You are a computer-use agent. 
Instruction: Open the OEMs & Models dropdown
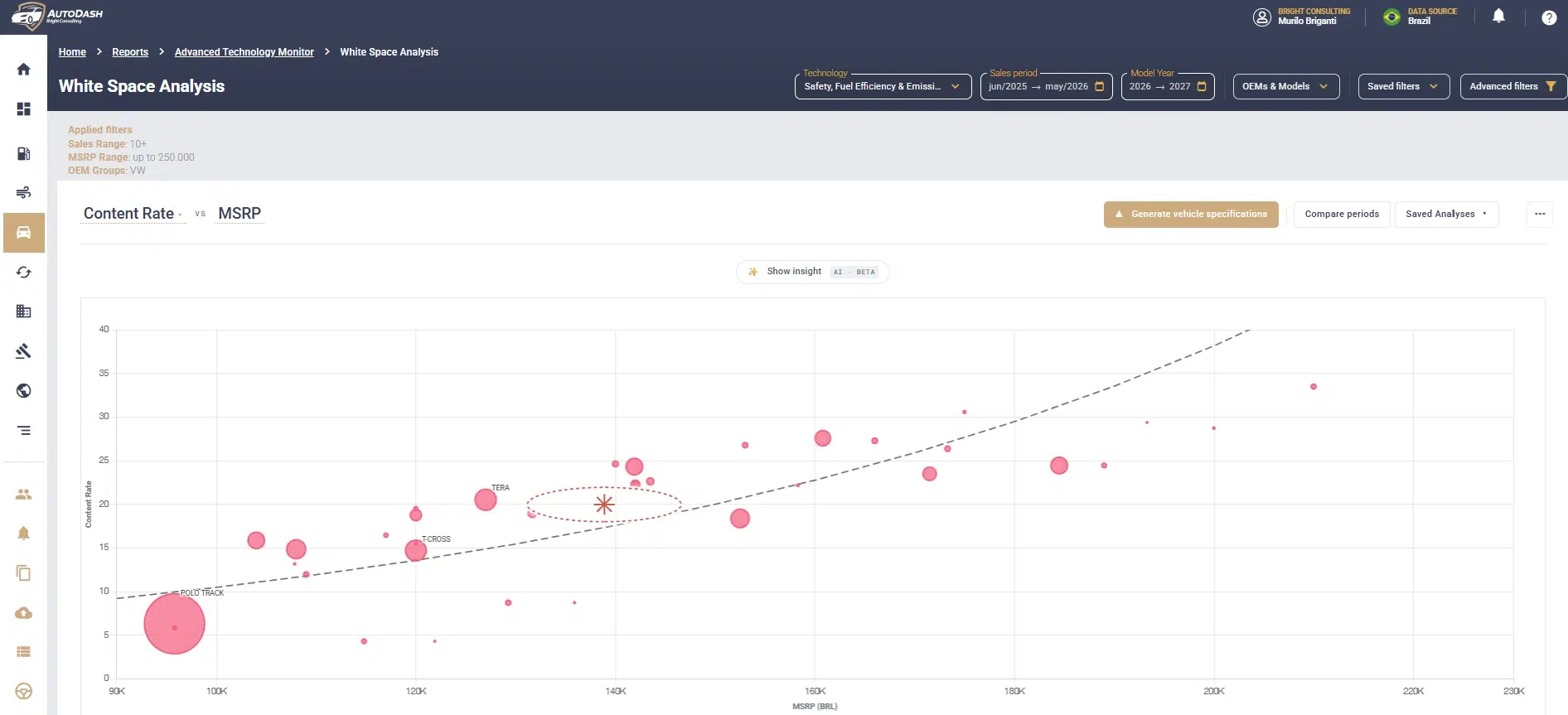click(1285, 86)
